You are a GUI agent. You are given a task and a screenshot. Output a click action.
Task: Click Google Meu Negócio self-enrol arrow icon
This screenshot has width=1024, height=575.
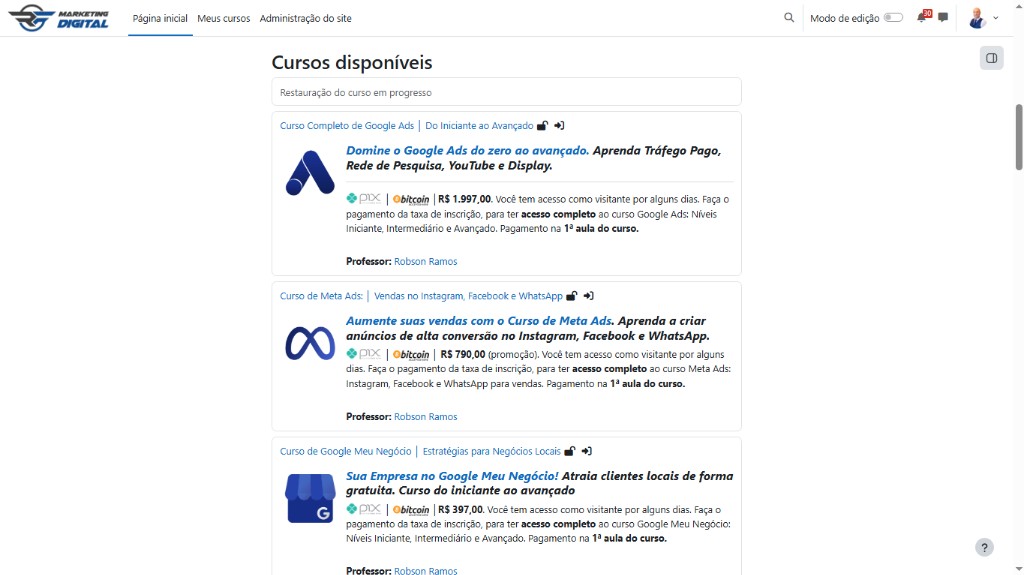point(586,451)
